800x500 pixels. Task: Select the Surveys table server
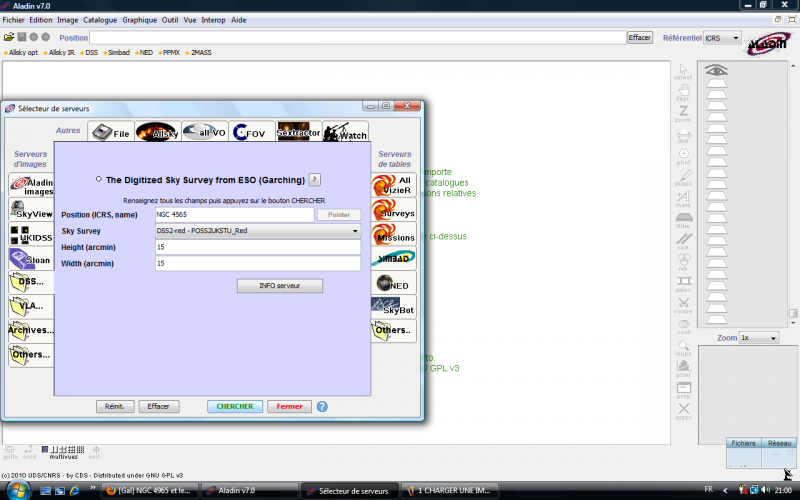point(393,210)
